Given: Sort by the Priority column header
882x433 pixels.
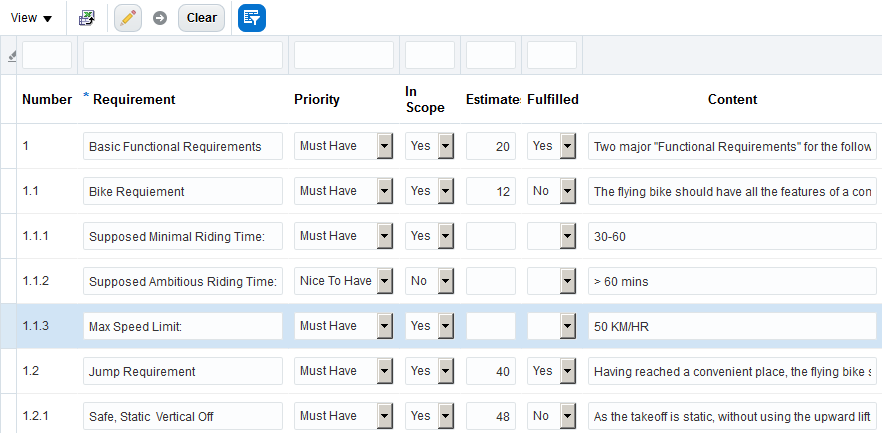Looking at the screenshot, I should (316, 99).
